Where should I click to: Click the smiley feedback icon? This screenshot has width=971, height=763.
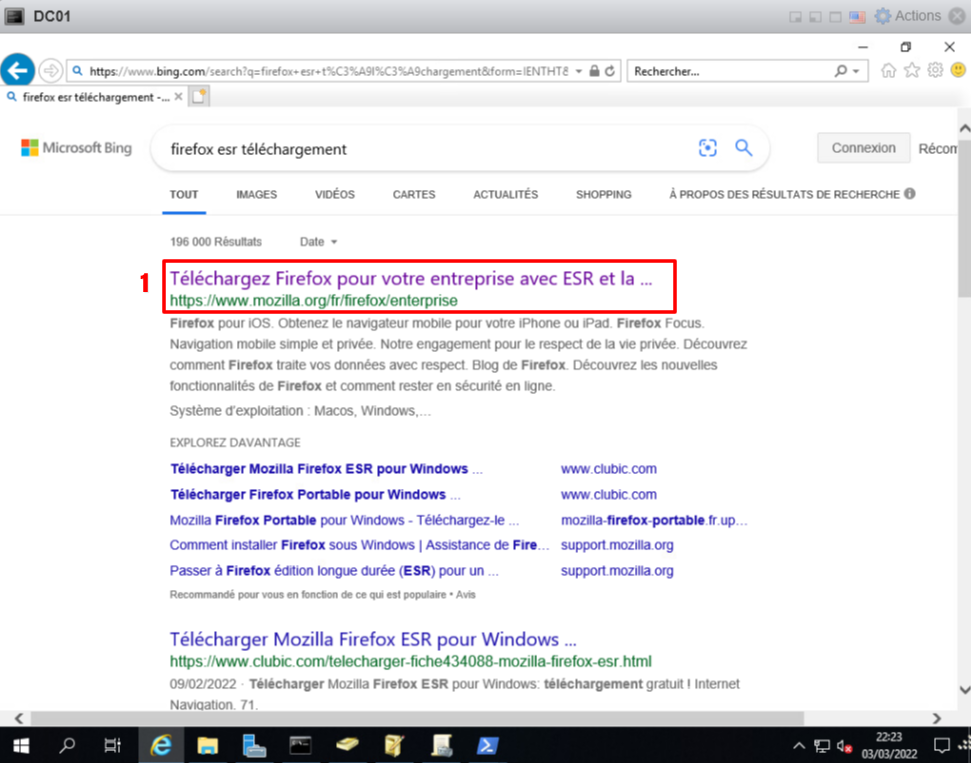(x=958, y=71)
